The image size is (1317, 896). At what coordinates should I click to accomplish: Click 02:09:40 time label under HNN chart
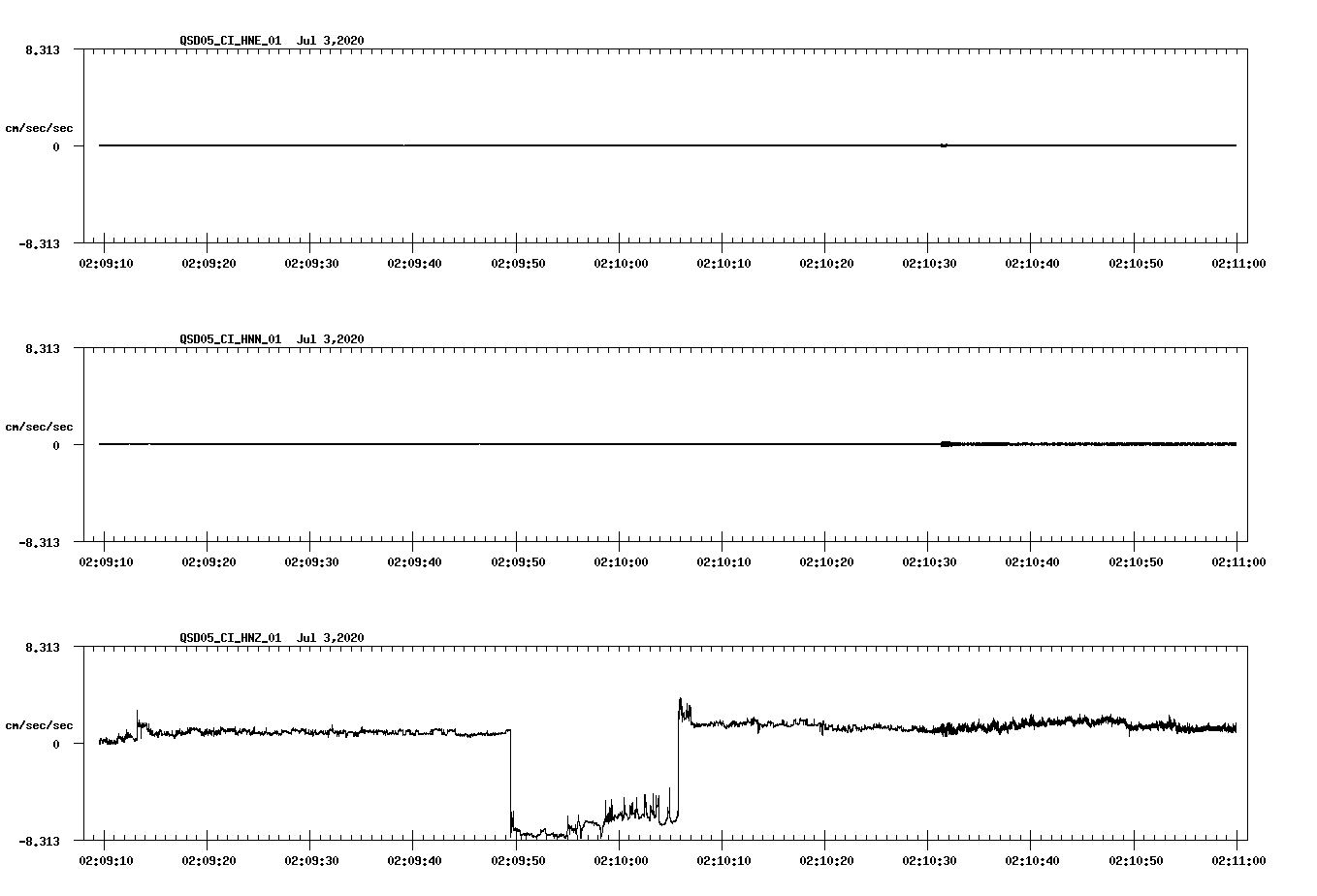coord(413,561)
